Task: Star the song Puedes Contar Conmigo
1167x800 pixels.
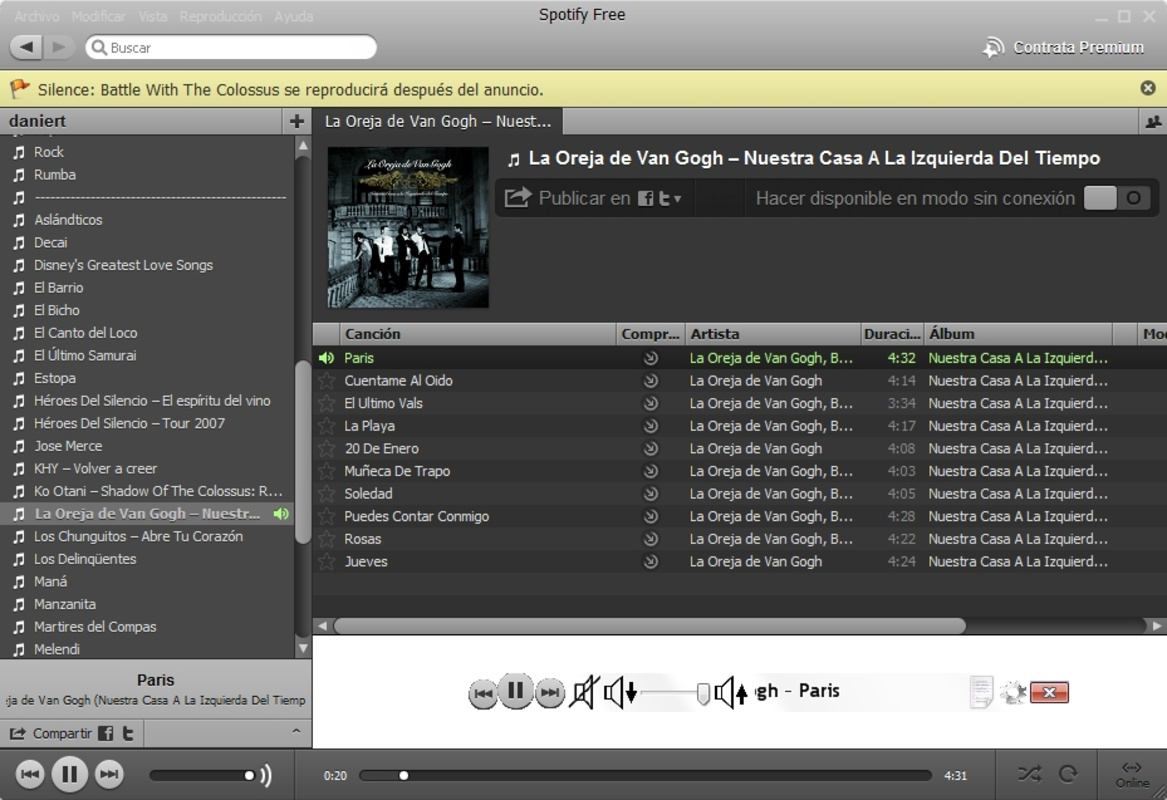Action: (326, 516)
